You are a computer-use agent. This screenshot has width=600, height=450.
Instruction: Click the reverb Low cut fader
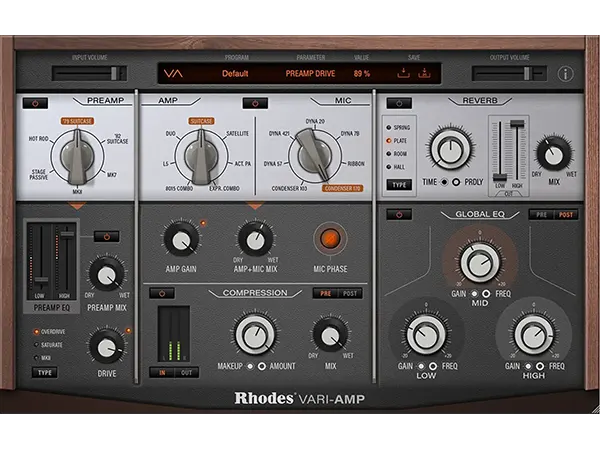click(500, 178)
